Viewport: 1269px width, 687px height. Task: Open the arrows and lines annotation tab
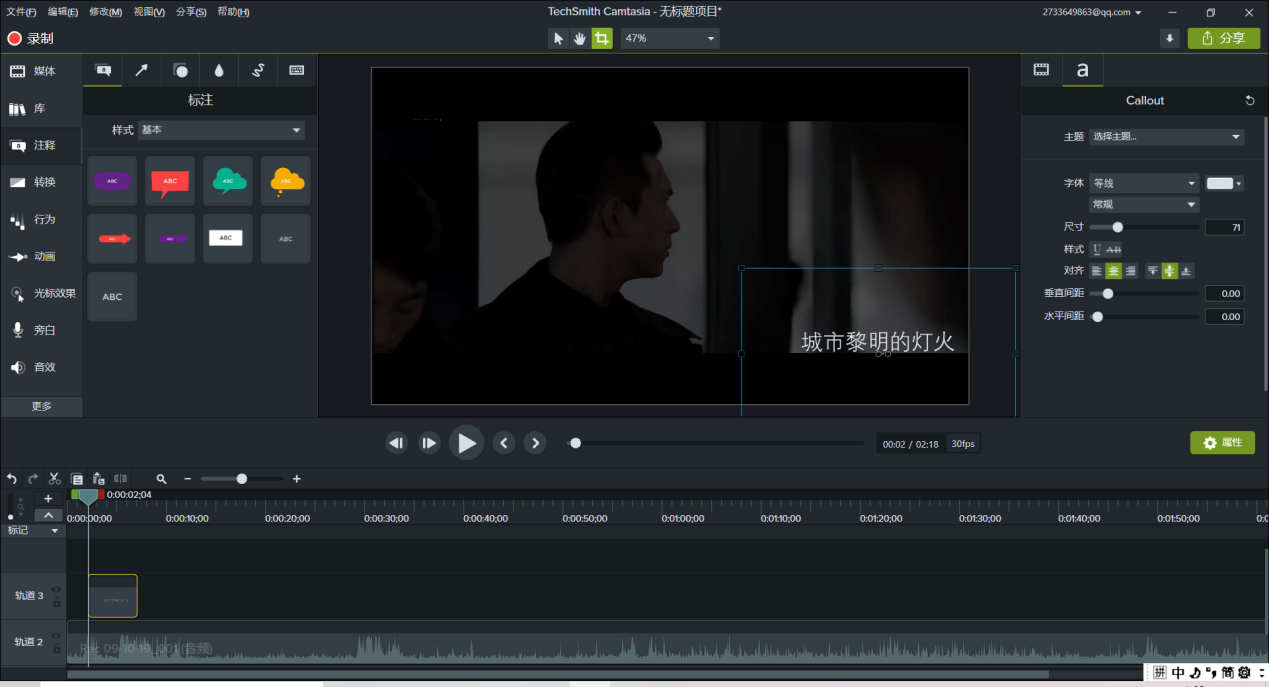(141, 70)
